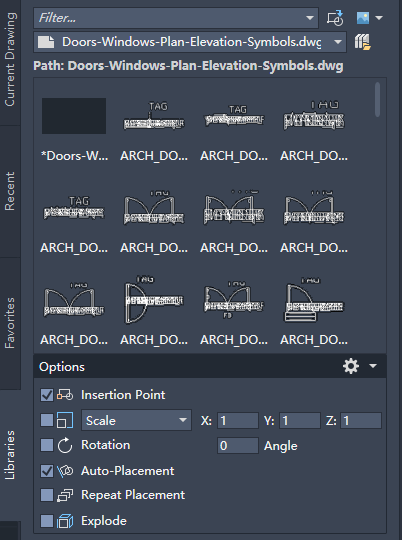Select the Libraries tab
The width and height of the screenshot is (402, 540).
pos(10,455)
